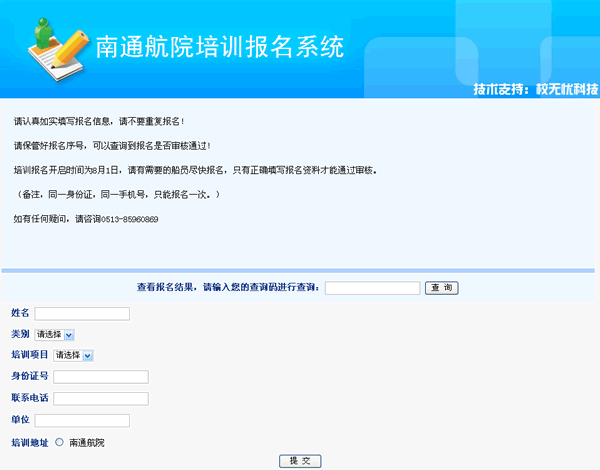
Task: Click the 南通航院 radio option label
Action: coord(87,443)
